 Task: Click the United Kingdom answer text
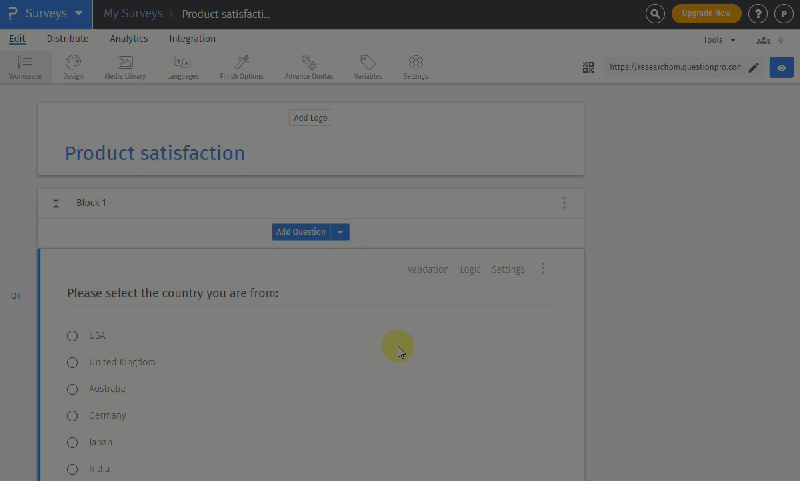coord(122,362)
